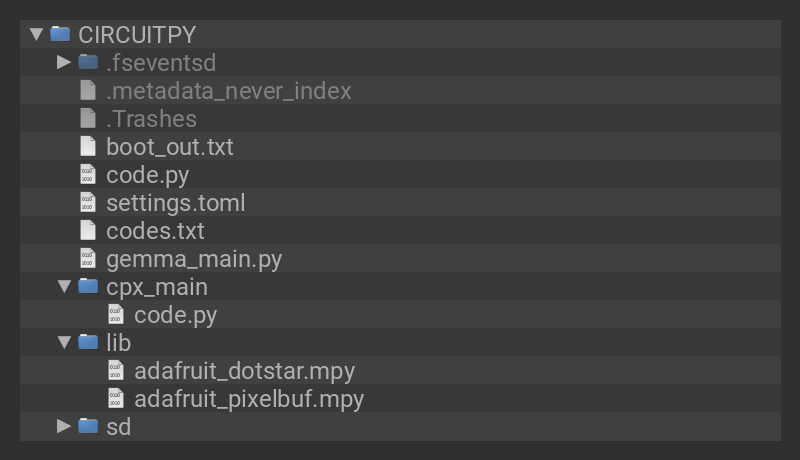Image resolution: width=800 pixels, height=460 pixels.
Task: Click the gemma_main.py file icon
Action: (88, 258)
